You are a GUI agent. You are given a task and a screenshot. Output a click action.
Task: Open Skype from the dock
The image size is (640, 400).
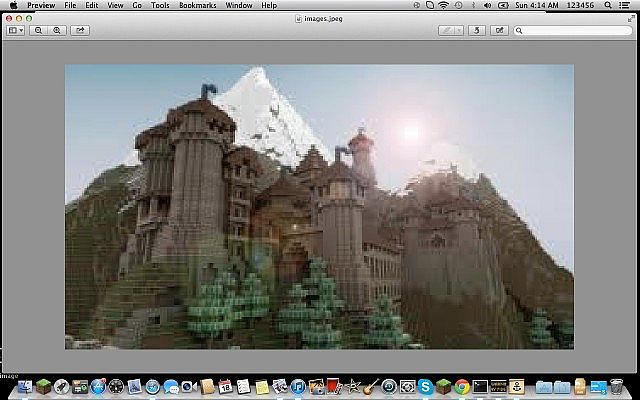tap(425, 386)
